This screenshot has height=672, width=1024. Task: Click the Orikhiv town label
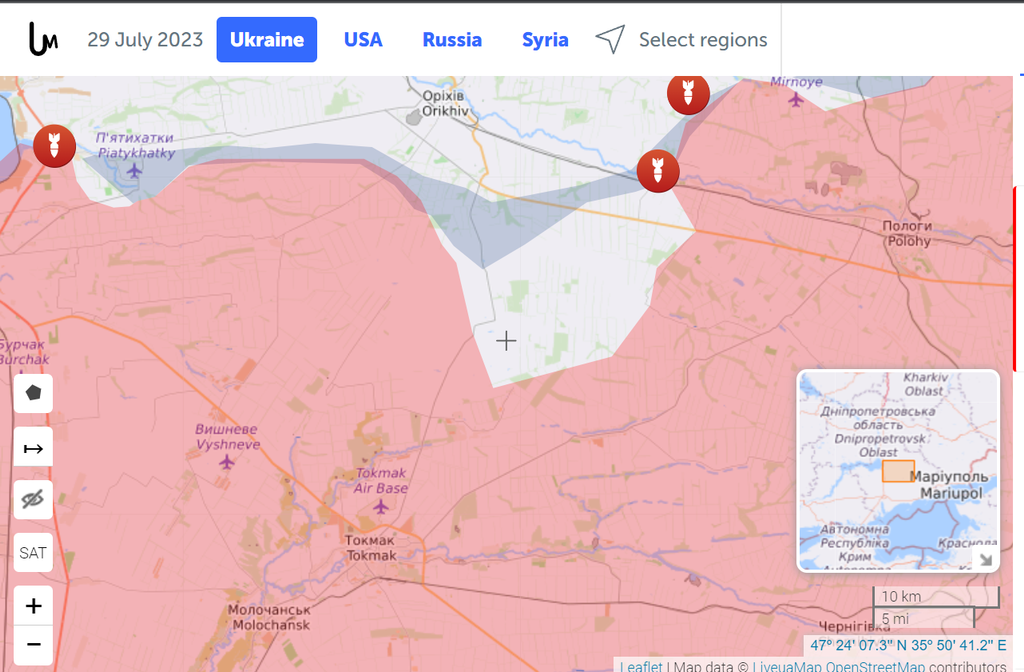(x=444, y=103)
